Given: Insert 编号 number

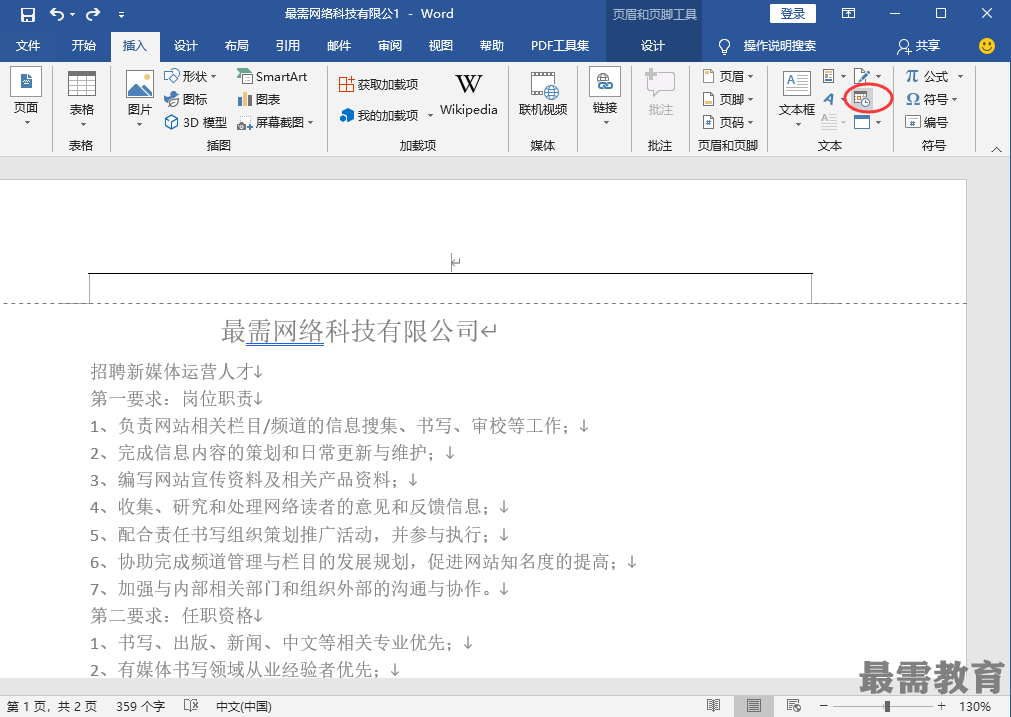Looking at the screenshot, I should 927,123.
